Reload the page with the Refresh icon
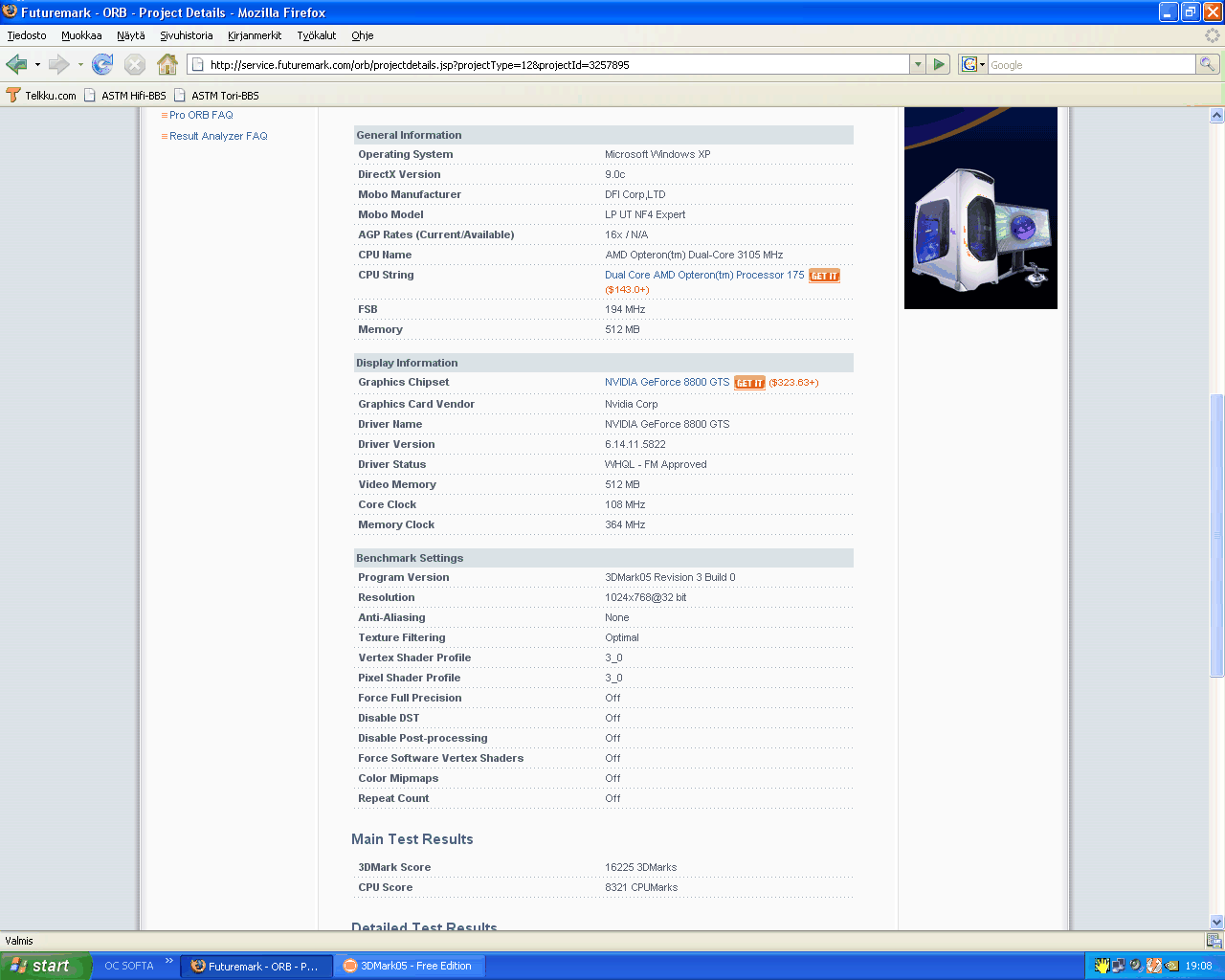Image resolution: width=1225 pixels, height=980 pixels. [x=102, y=64]
